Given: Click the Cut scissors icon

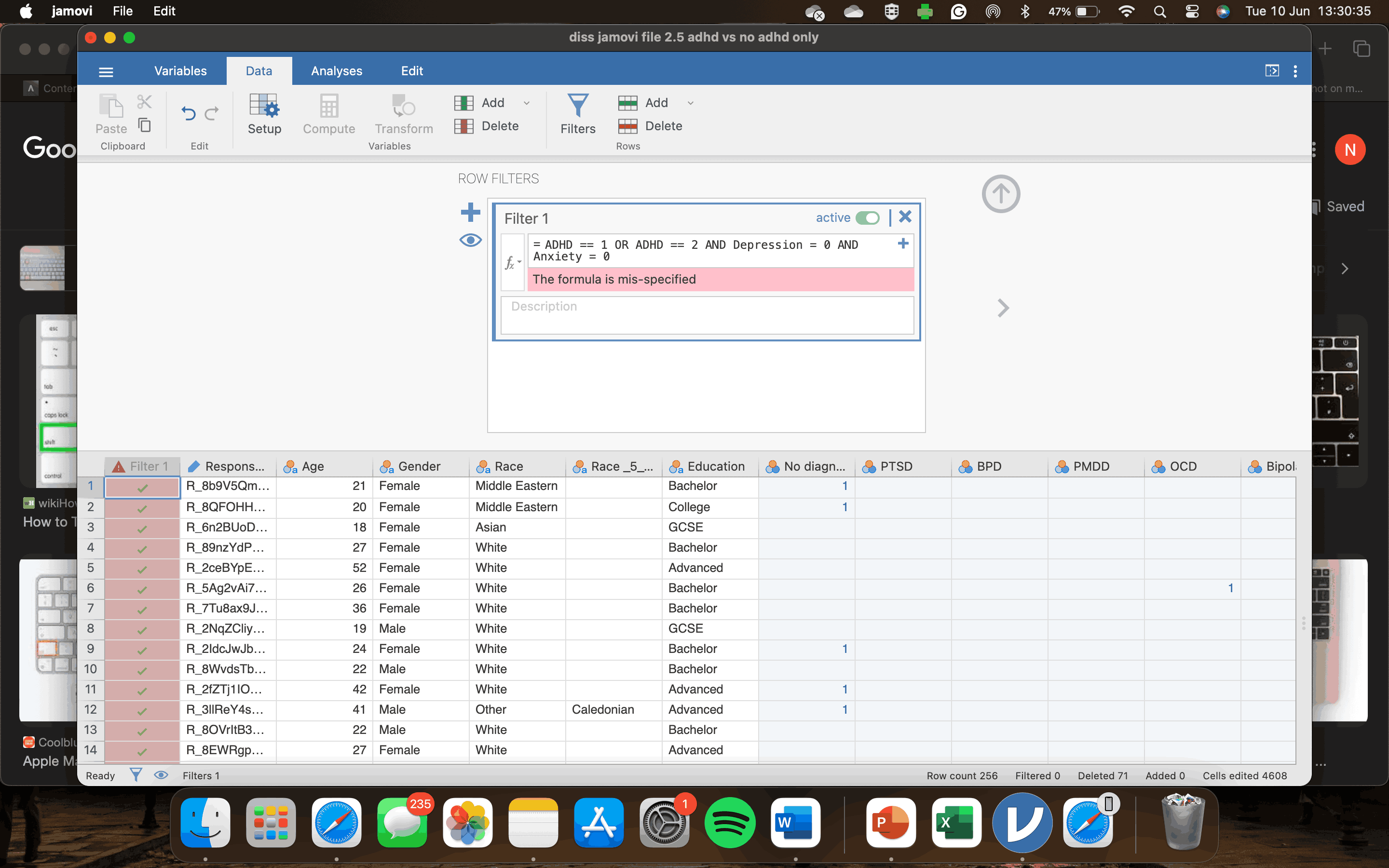Looking at the screenshot, I should pos(145,102).
